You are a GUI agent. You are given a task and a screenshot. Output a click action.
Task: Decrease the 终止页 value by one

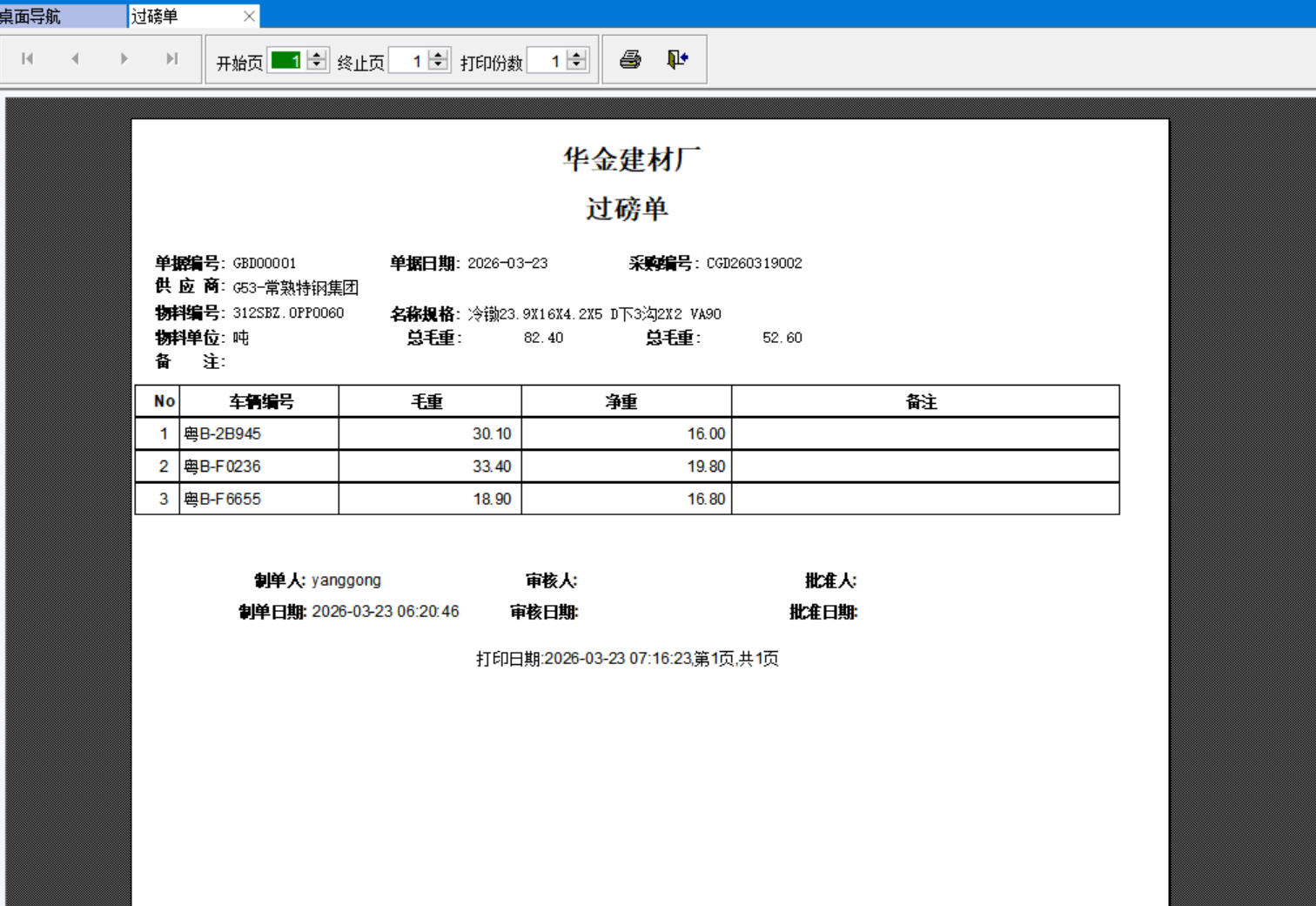439,65
